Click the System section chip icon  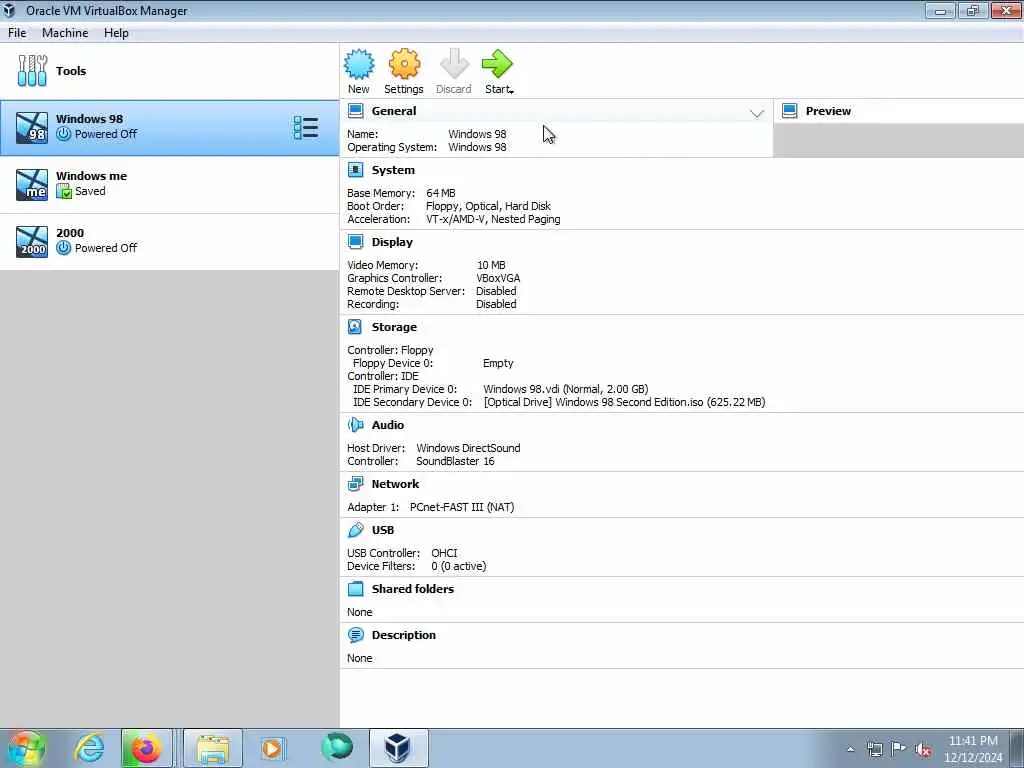355,170
